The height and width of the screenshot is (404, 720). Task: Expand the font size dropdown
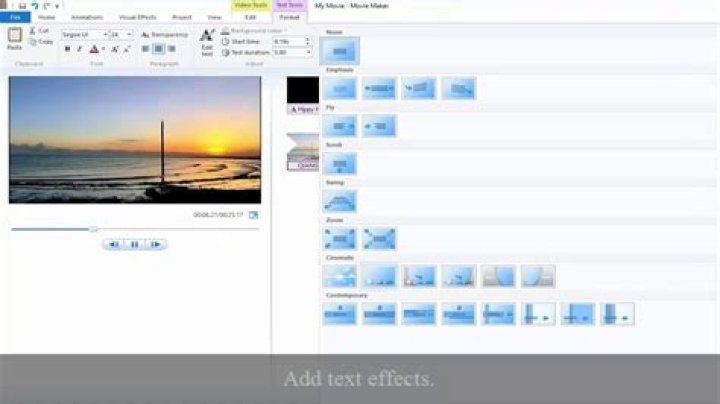click(x=130, y=34)
